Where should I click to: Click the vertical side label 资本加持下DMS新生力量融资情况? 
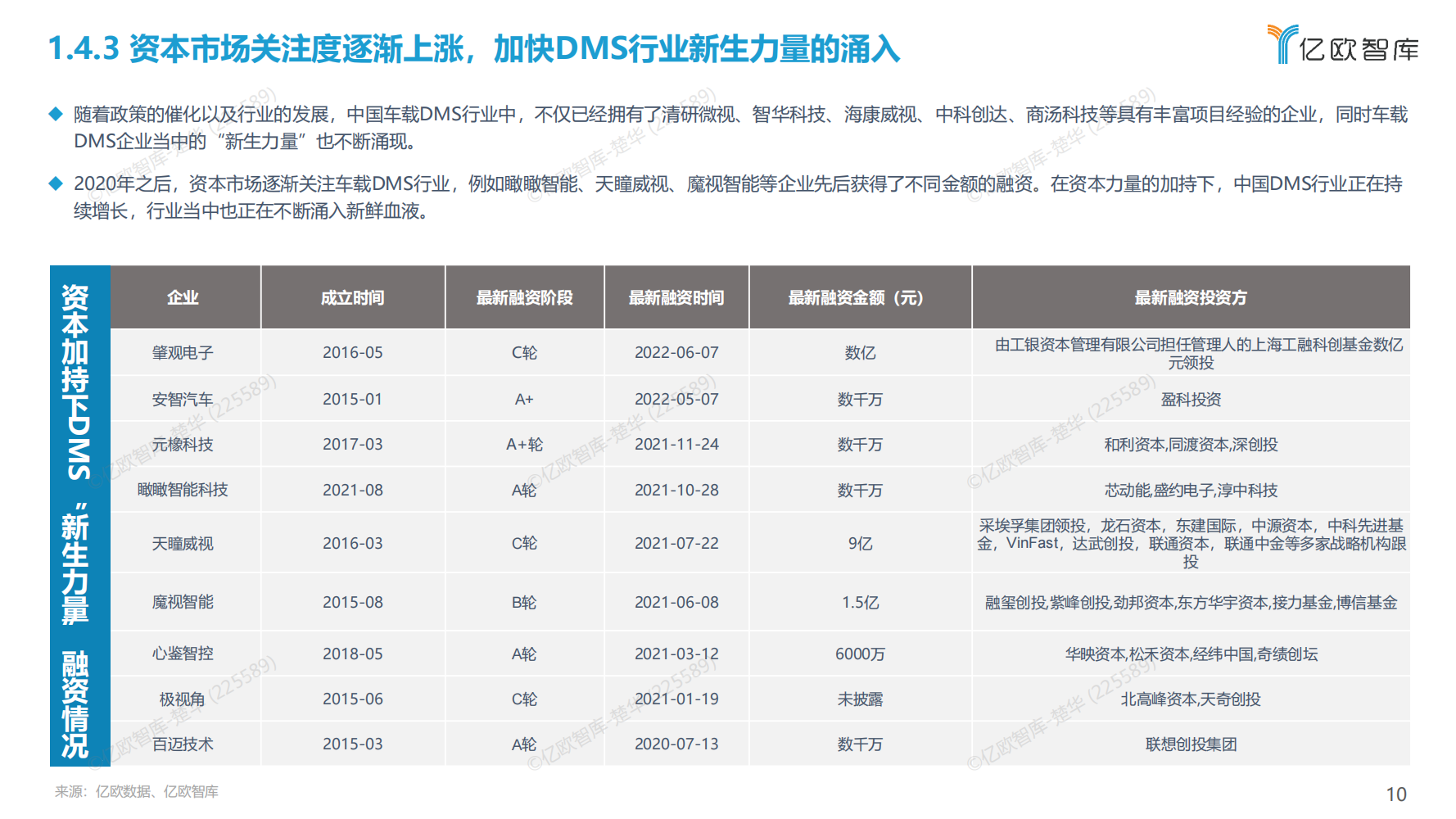[79, 516]
